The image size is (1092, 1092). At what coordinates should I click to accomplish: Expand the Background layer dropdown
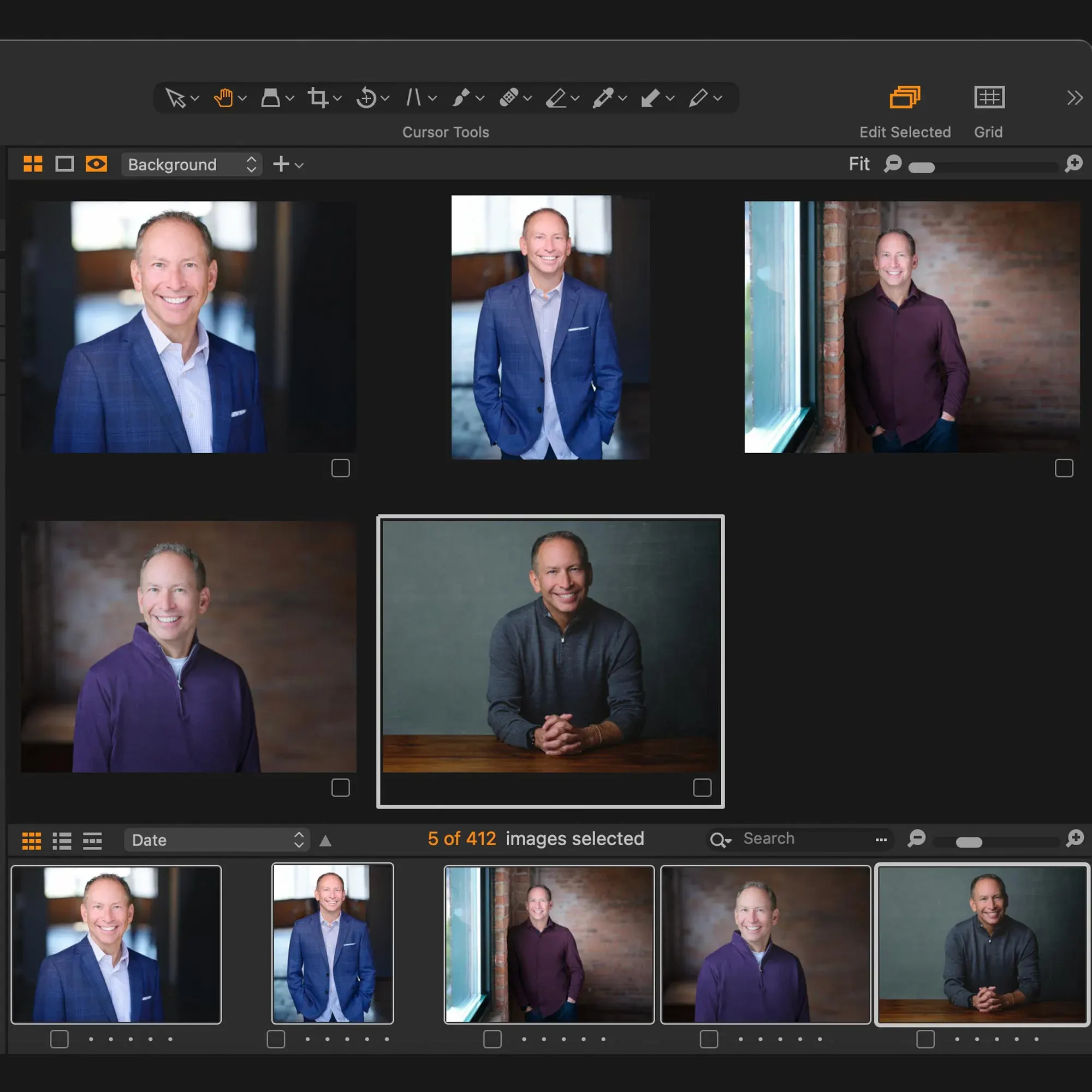[251, 164]
